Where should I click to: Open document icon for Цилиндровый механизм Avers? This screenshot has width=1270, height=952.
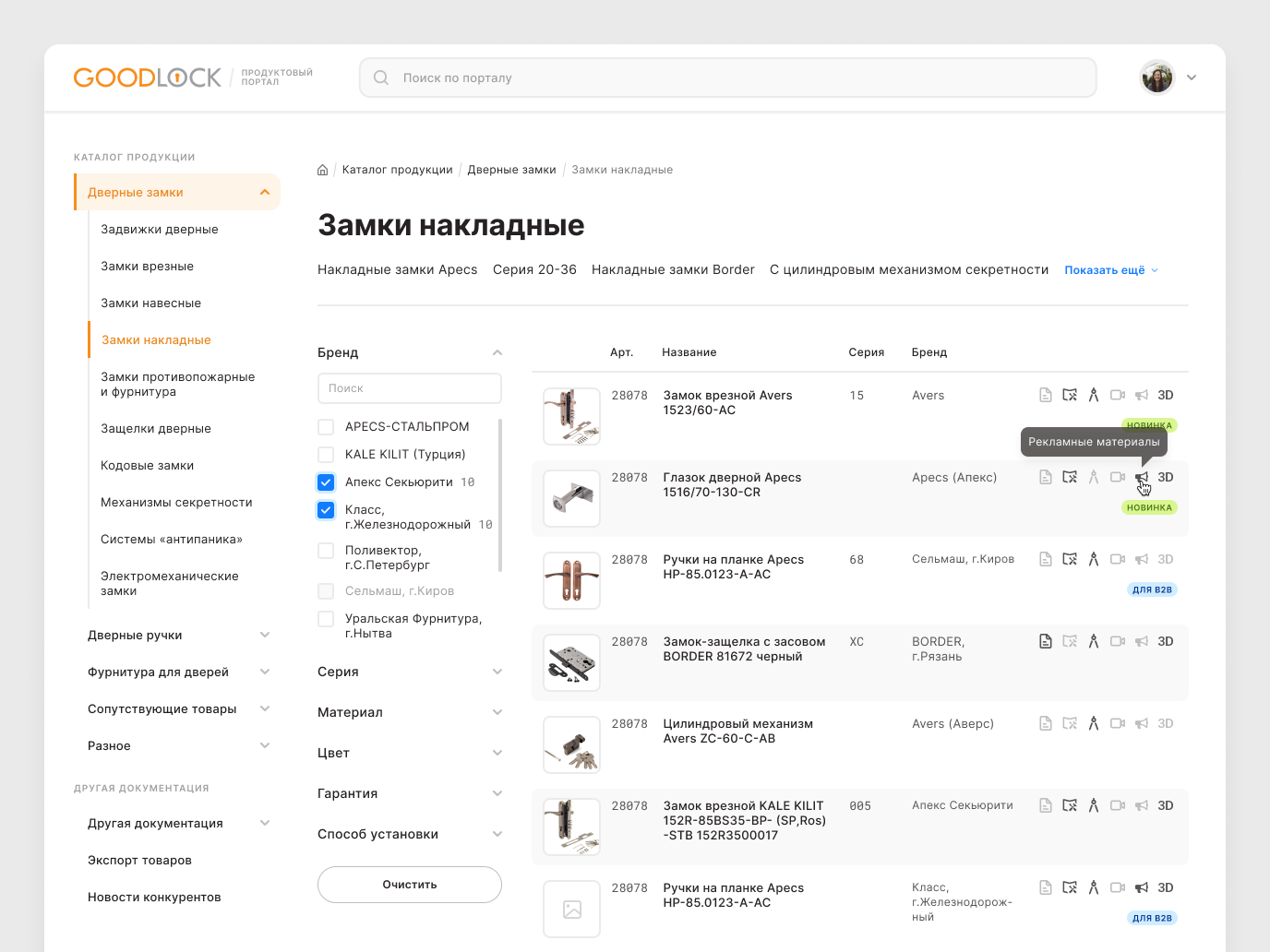[1046, 723]
